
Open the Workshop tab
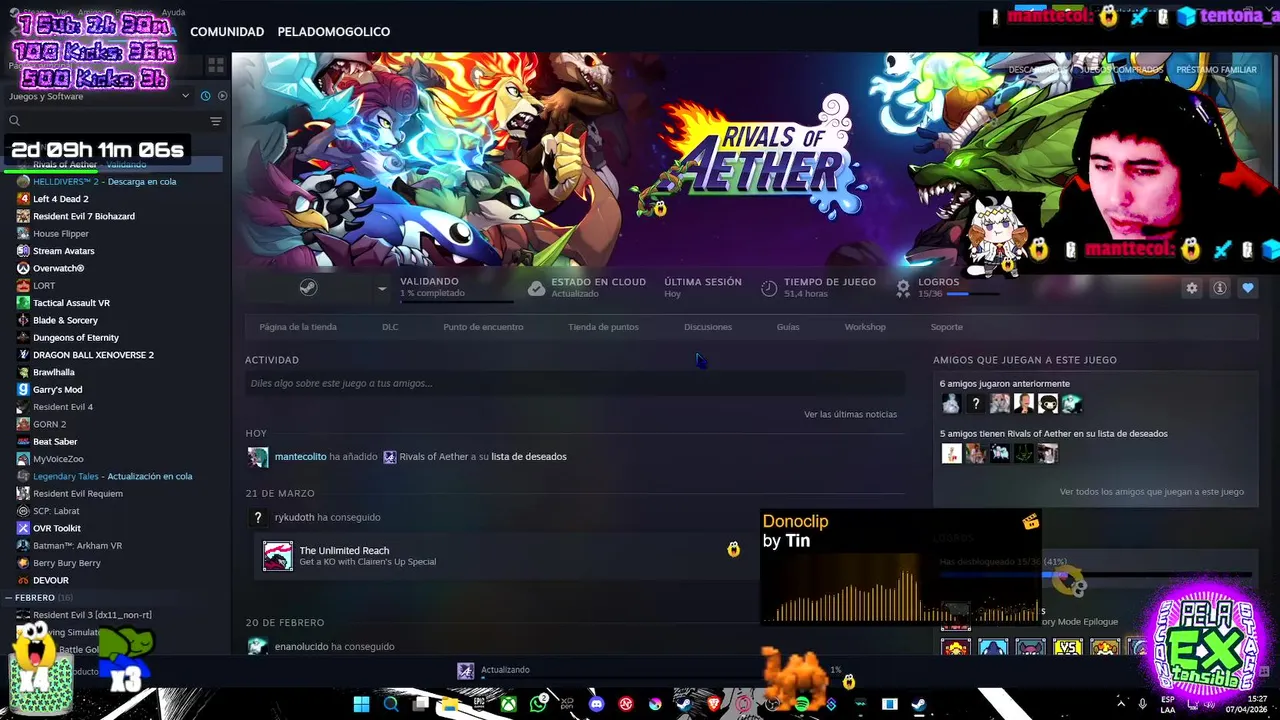tap(865, 327)
